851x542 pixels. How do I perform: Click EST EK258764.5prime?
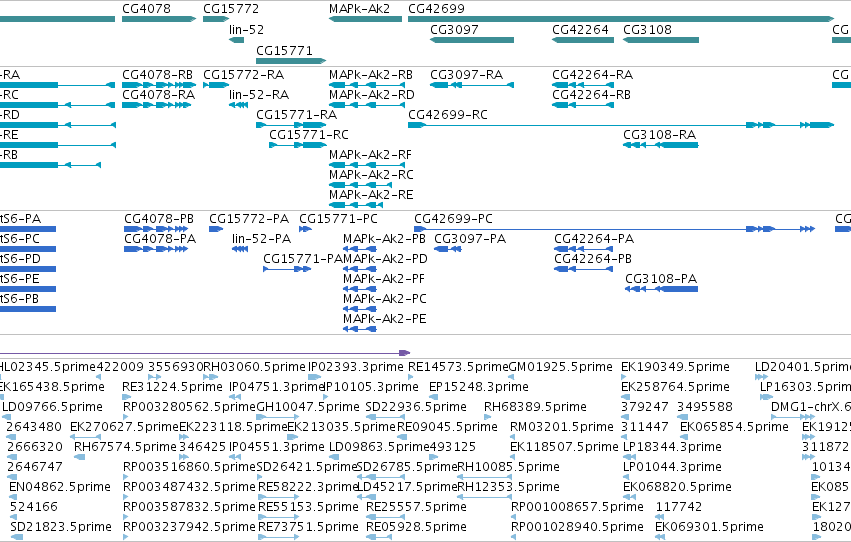click(675, 387)
